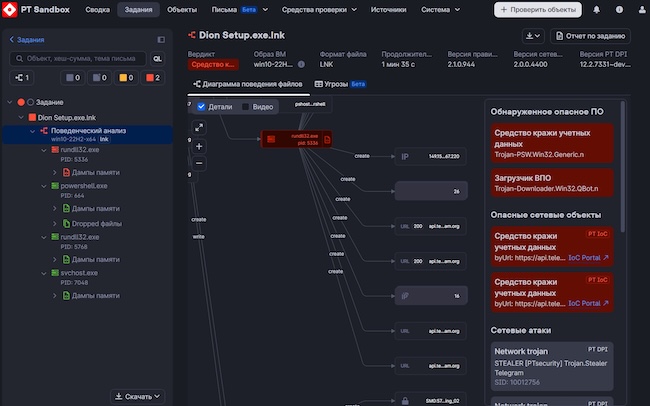Open the download dropdown next to report button
Image resolution: width=650 pixels, height=406 pixels.
click(x=533, y=36)
